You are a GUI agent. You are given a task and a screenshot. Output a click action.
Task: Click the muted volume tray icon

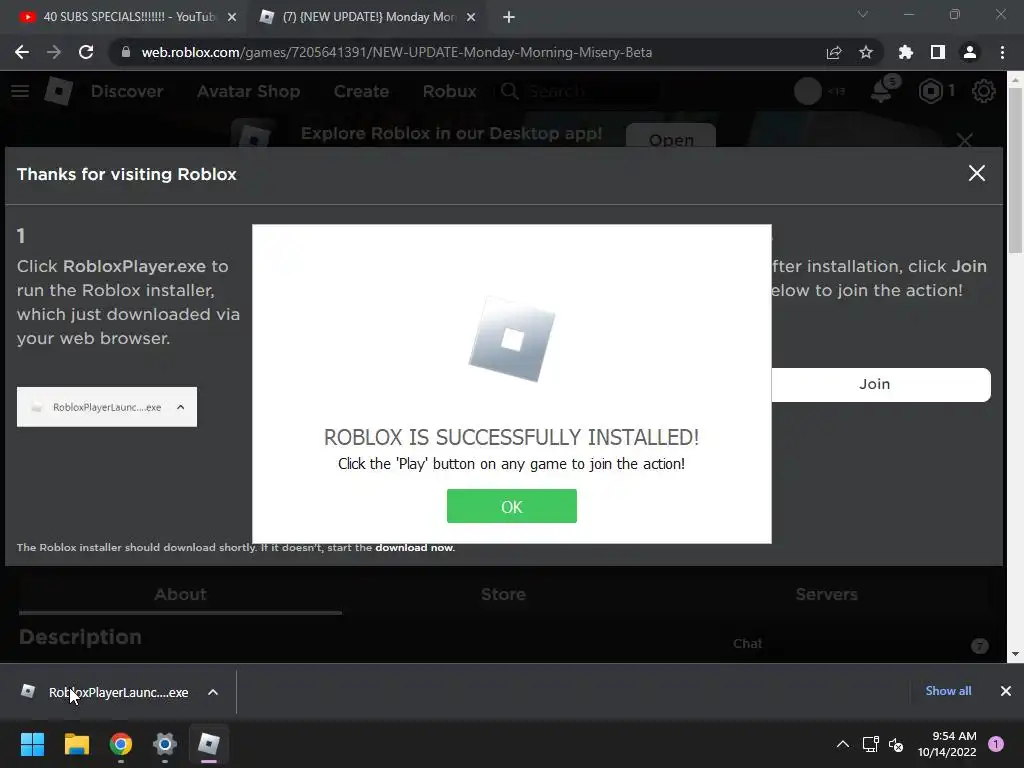click(x=896, y=744)
